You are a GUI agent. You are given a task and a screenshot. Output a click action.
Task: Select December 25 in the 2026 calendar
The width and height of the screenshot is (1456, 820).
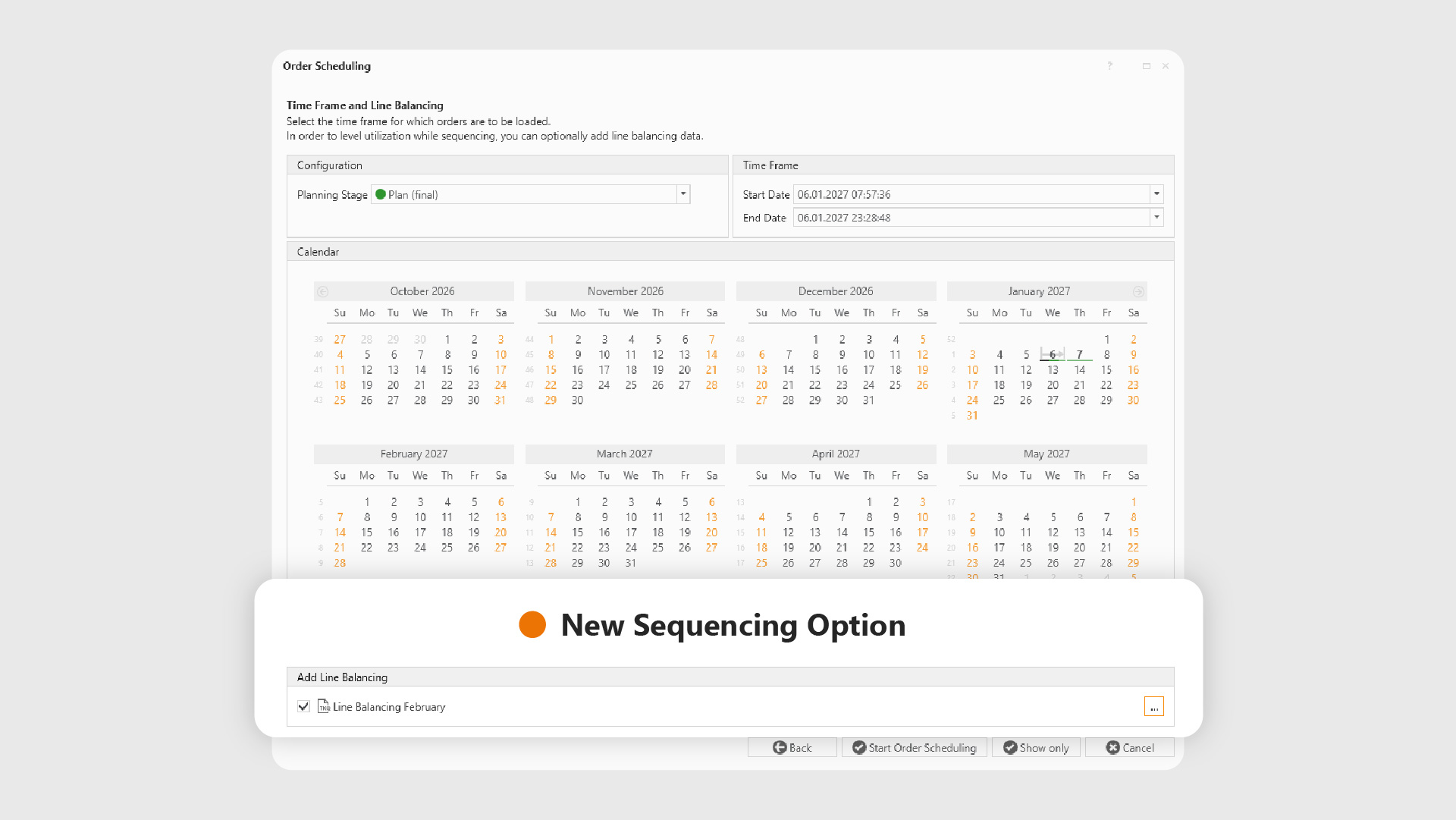click(x=896, y=385)
